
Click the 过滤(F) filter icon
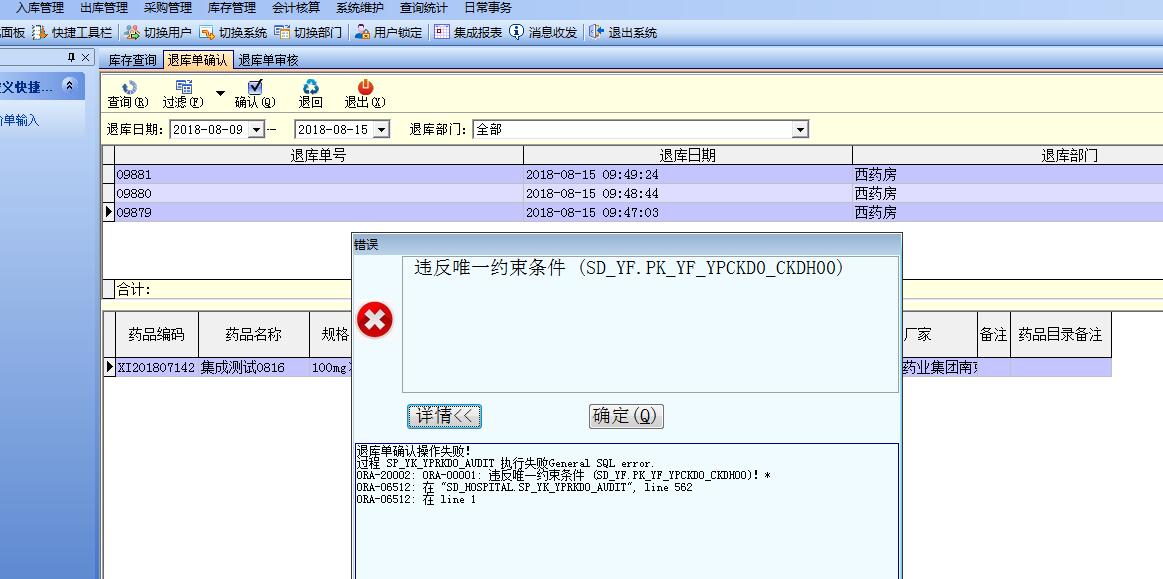(x=184, y=87)
